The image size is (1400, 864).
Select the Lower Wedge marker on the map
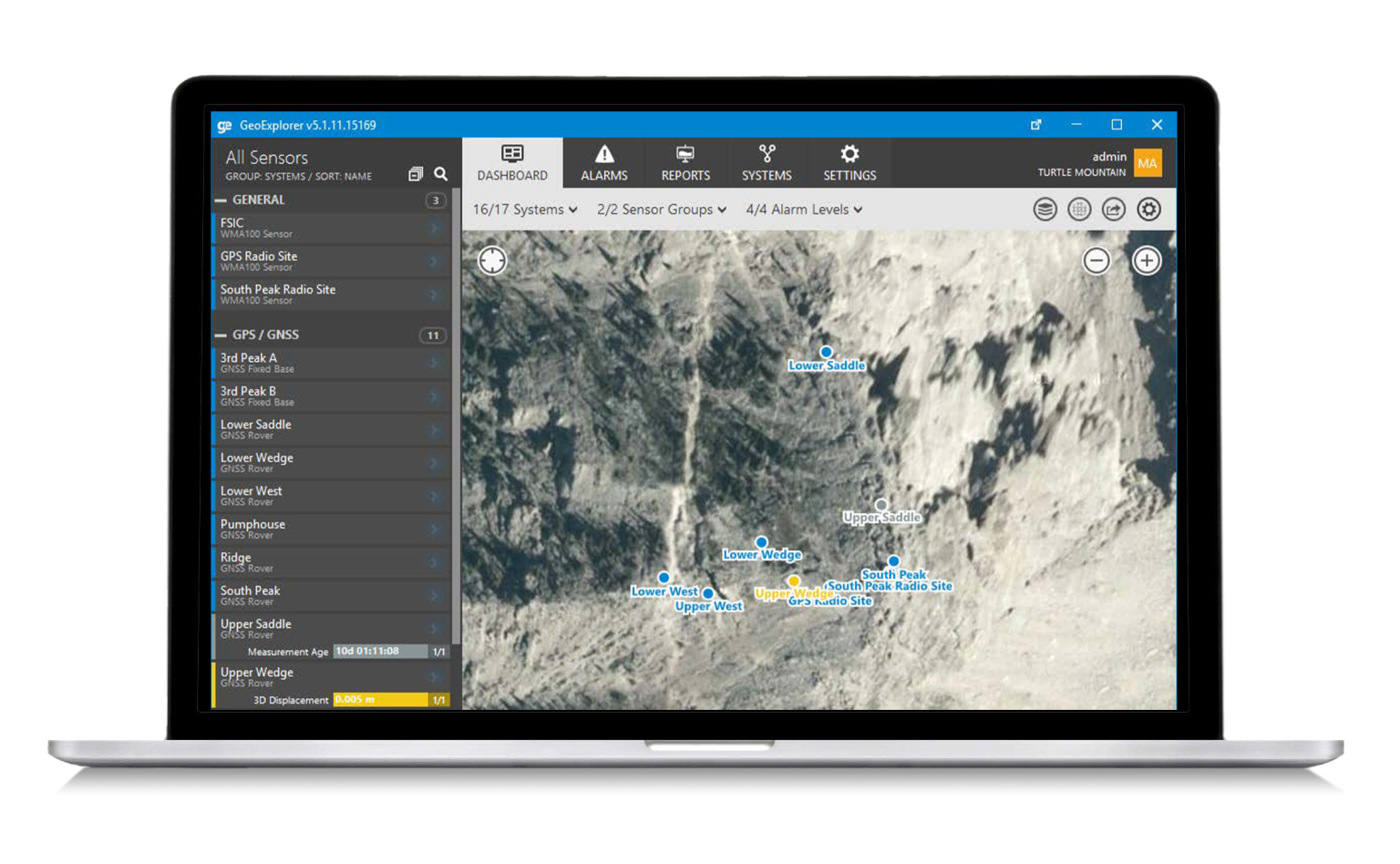[762, 540]
